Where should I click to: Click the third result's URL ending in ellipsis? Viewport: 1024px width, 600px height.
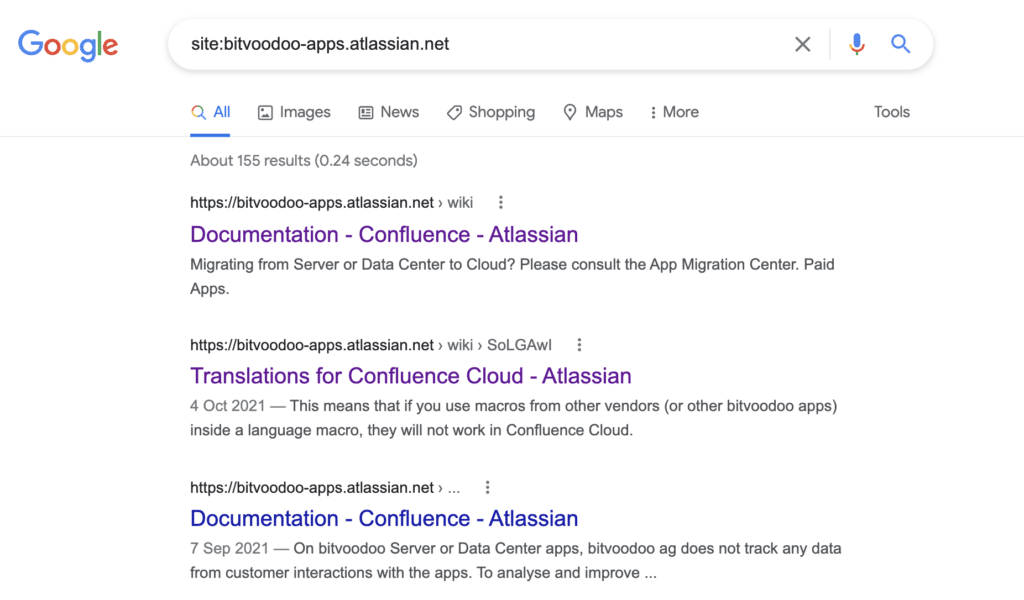(x=325, y=487)
